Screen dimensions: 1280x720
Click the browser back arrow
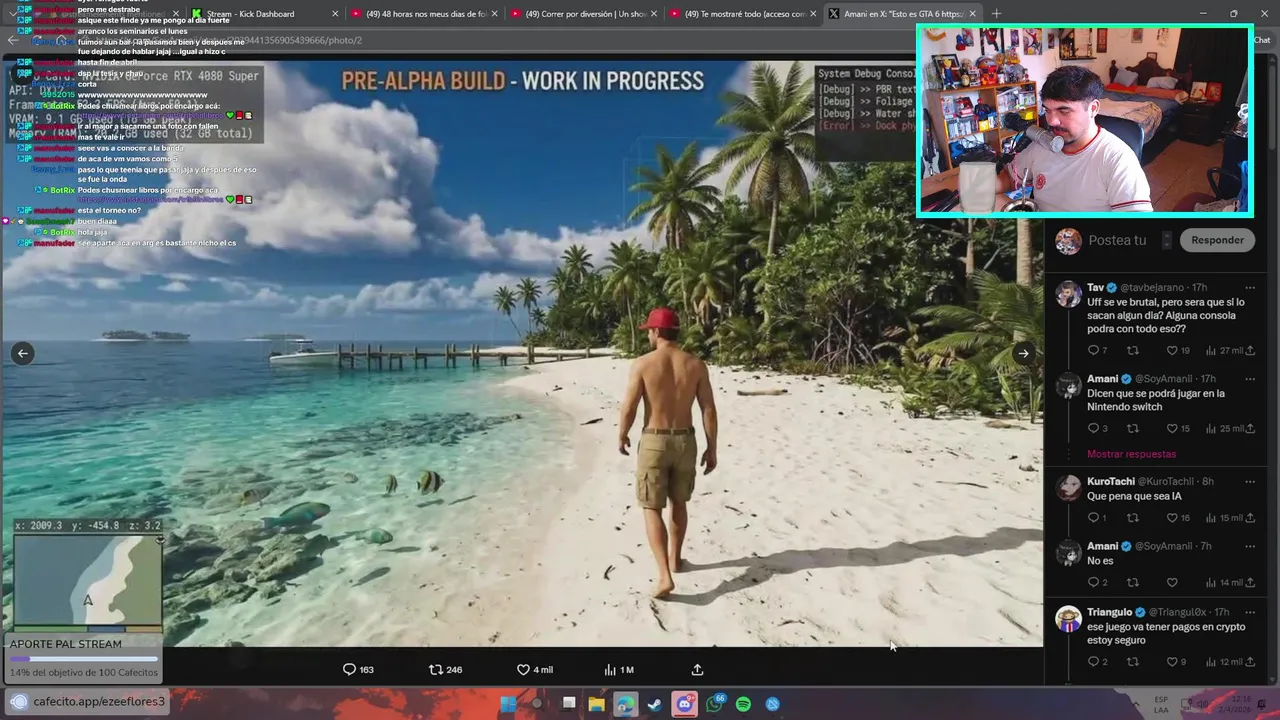12,40
